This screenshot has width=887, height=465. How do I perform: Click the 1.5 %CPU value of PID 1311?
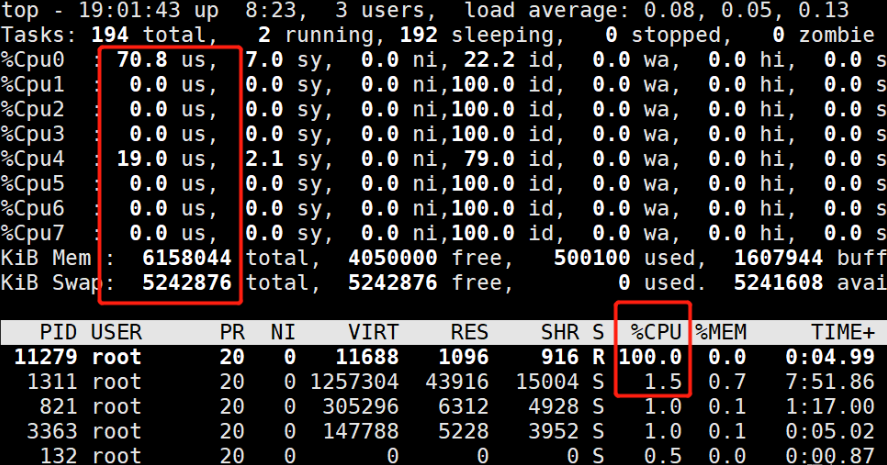click(663, 382)
